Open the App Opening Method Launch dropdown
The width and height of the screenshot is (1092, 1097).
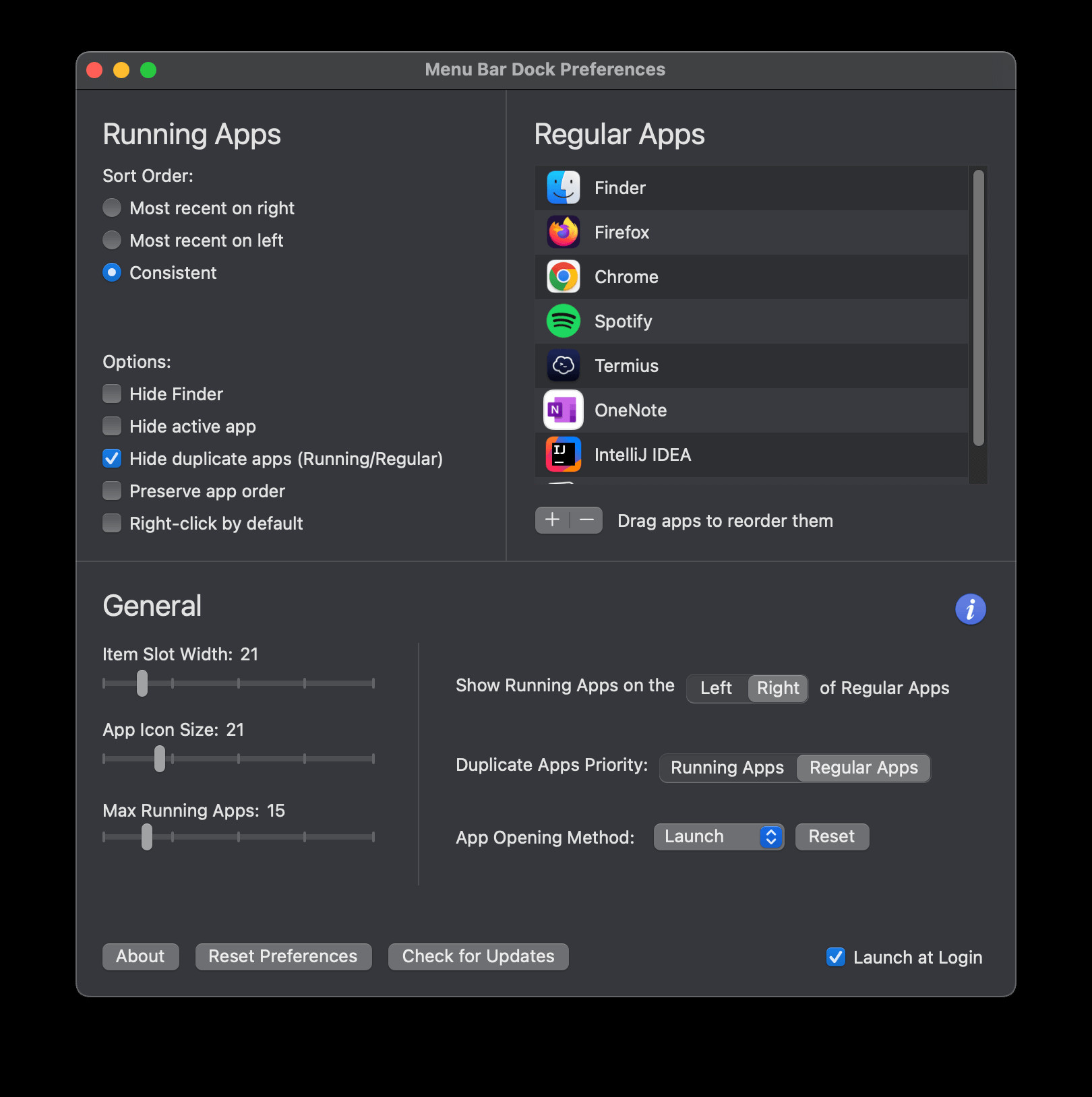click(x=719, y=837)
